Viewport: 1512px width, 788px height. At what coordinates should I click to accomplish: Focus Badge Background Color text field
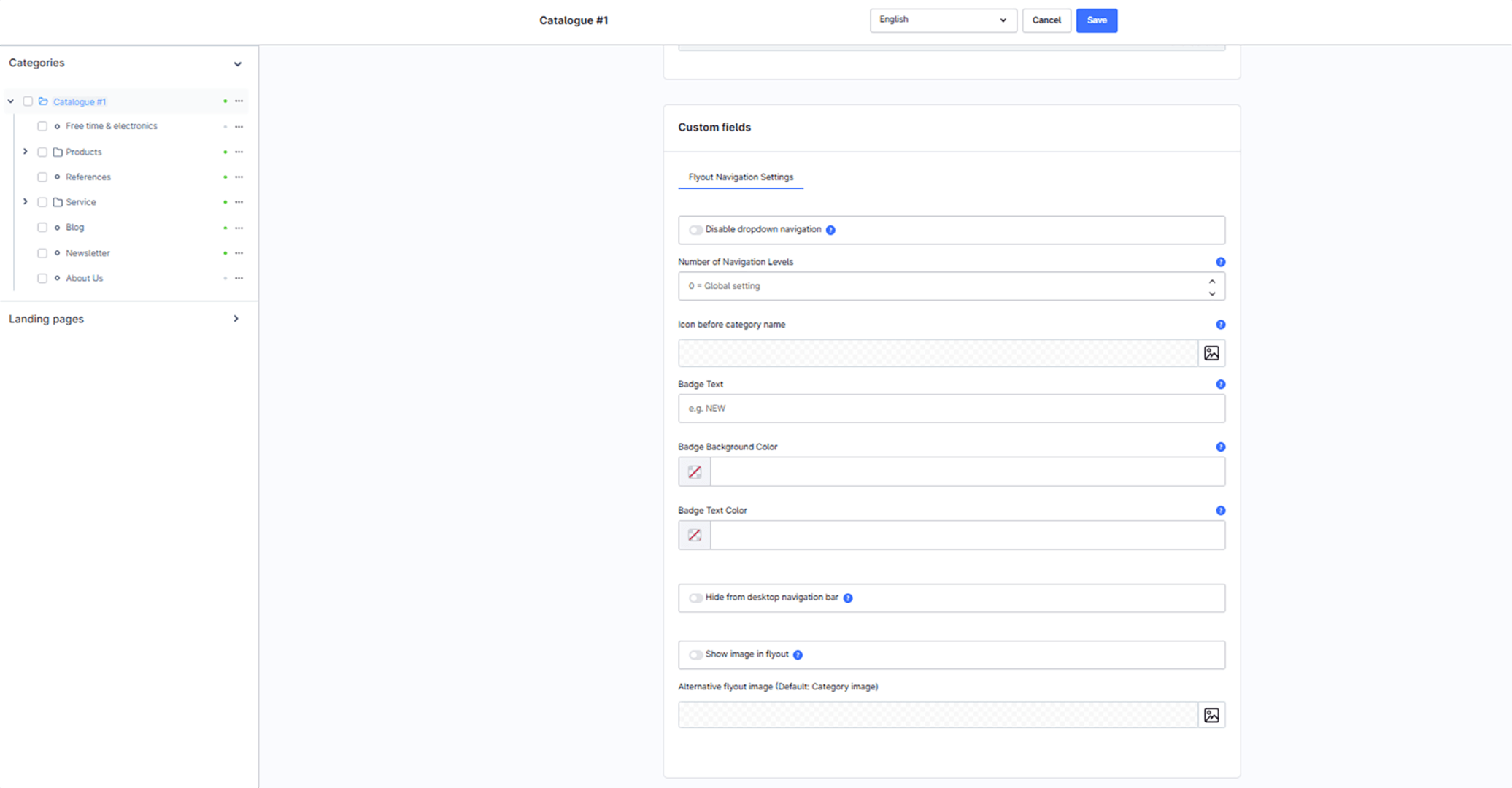tap(968, 472)
